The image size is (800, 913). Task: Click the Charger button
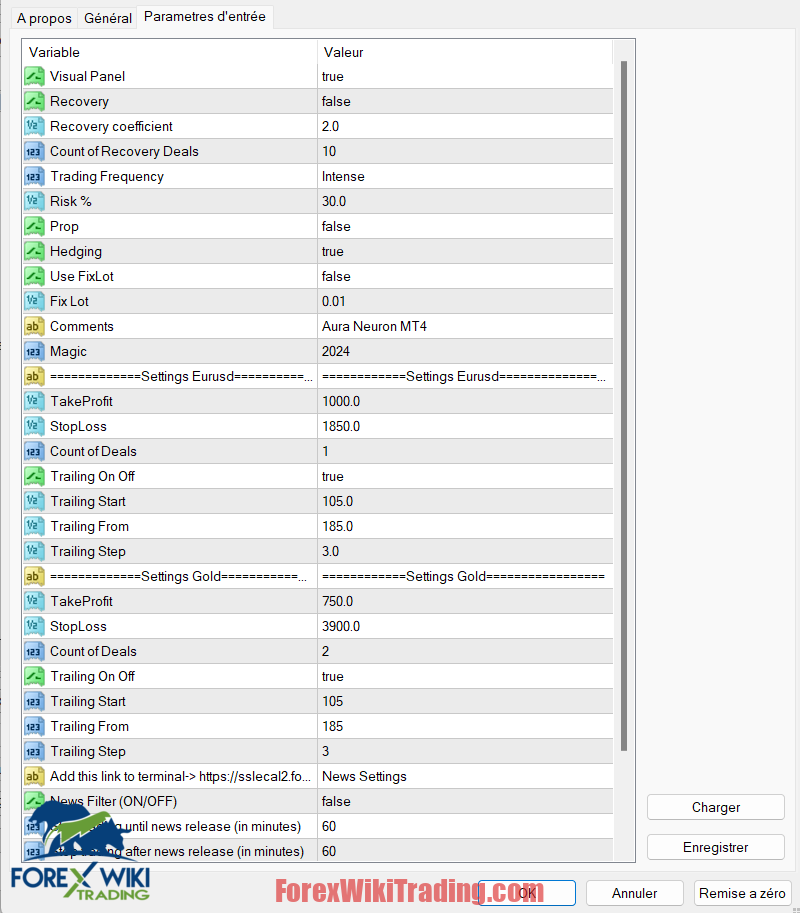pos(715,807)
